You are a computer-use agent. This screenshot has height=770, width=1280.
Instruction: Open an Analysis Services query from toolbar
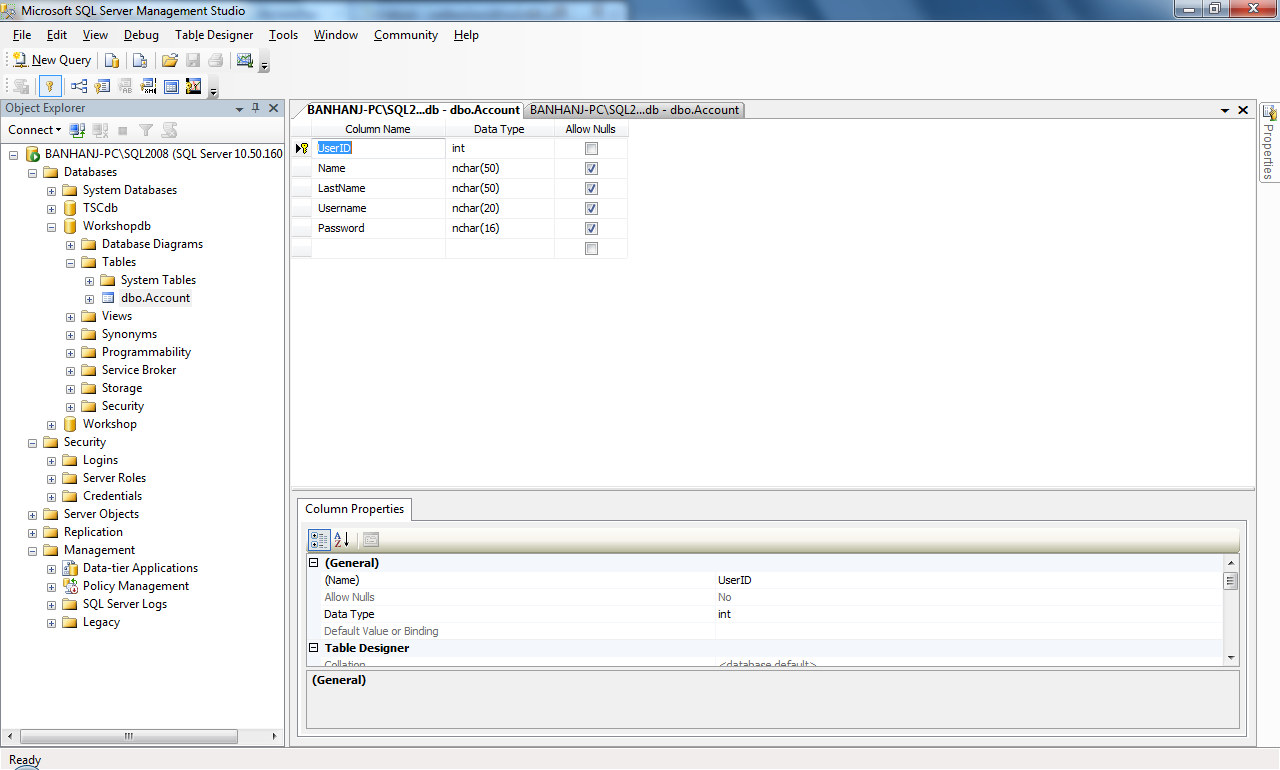140,60
